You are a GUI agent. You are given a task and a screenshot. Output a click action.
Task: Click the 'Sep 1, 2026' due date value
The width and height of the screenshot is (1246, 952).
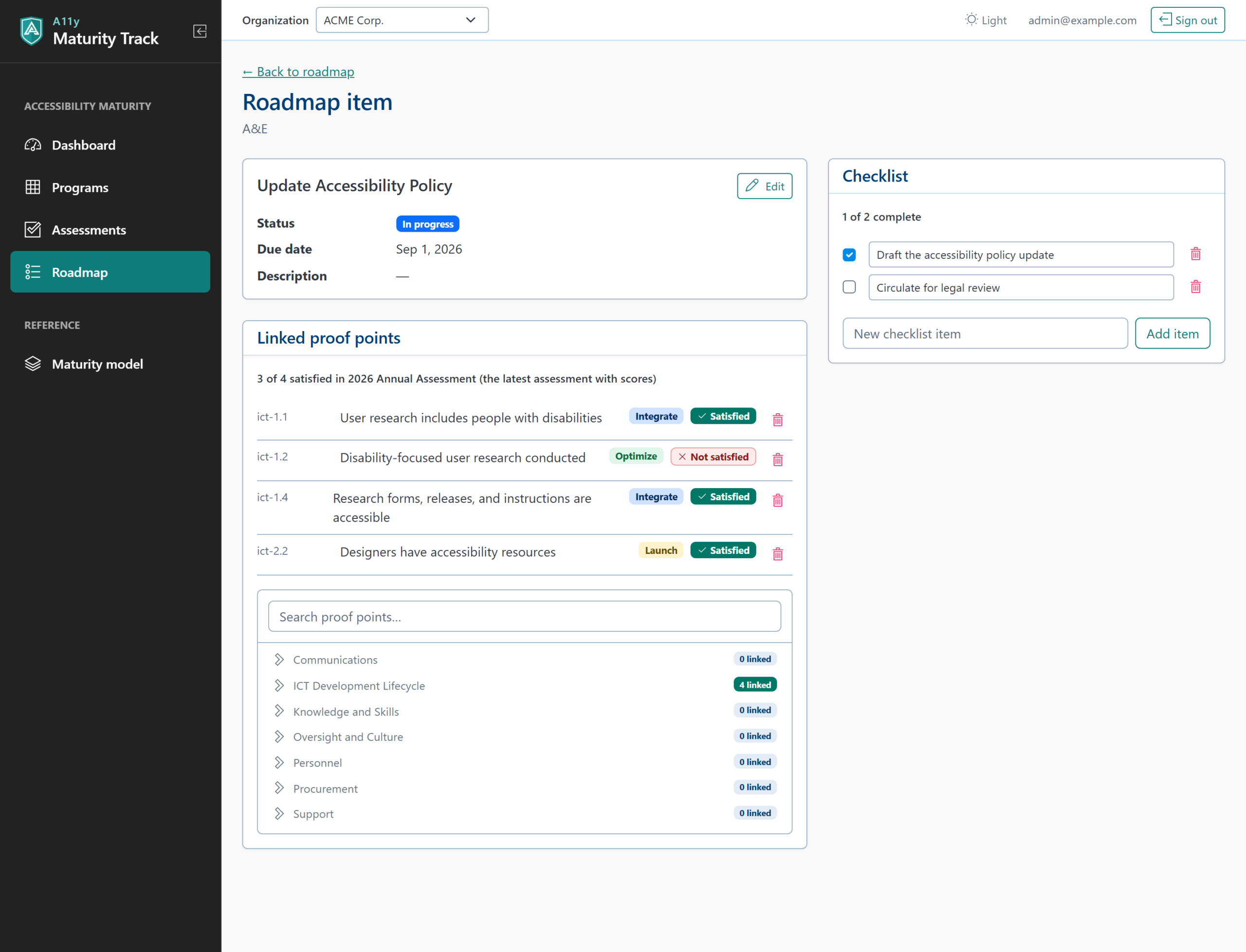(x=429, y=249)
